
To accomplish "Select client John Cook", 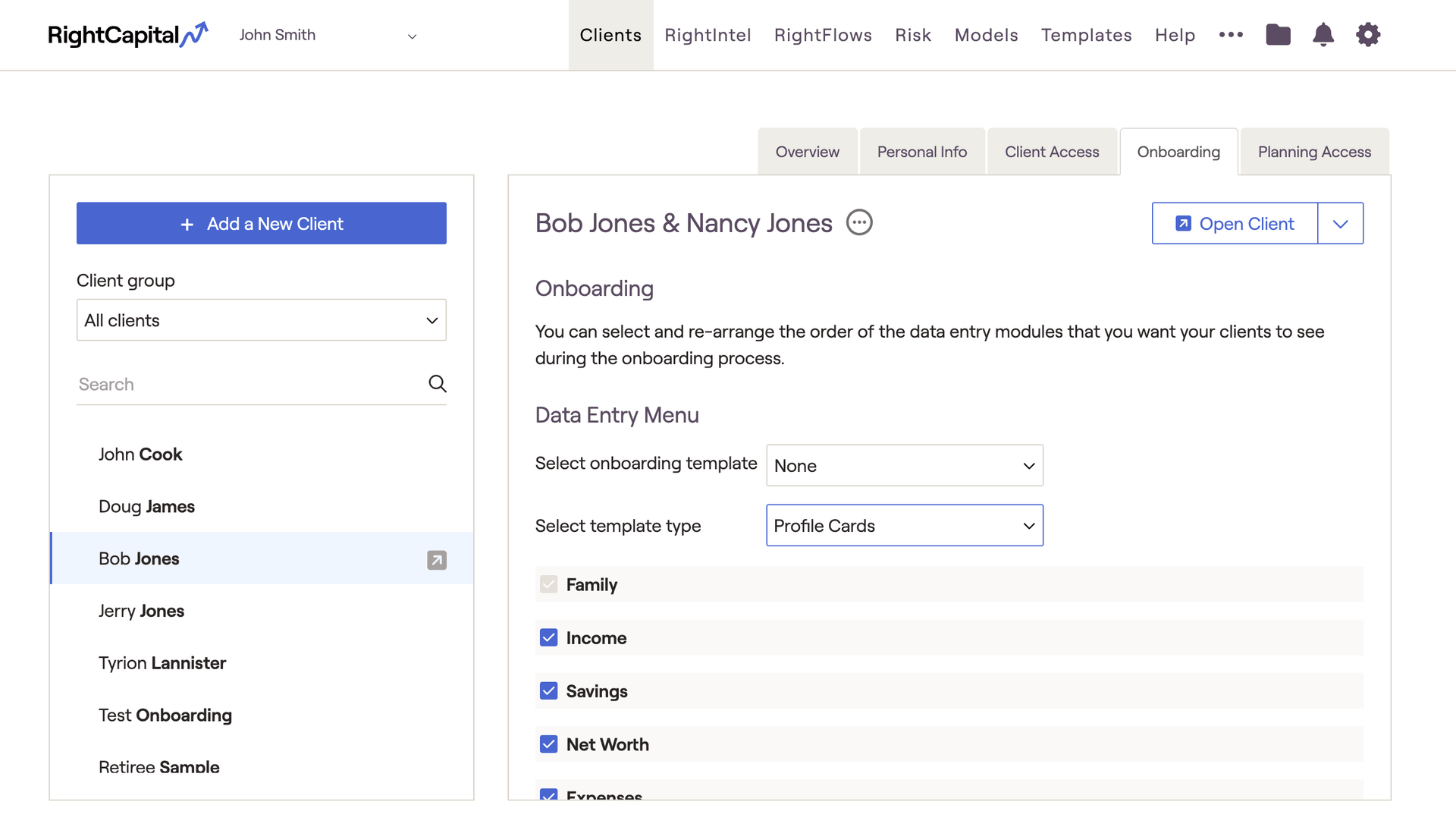I will [262, 454].
